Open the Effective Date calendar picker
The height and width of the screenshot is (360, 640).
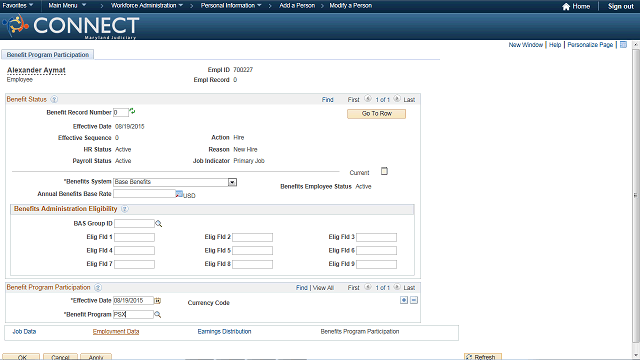[158, 301]
